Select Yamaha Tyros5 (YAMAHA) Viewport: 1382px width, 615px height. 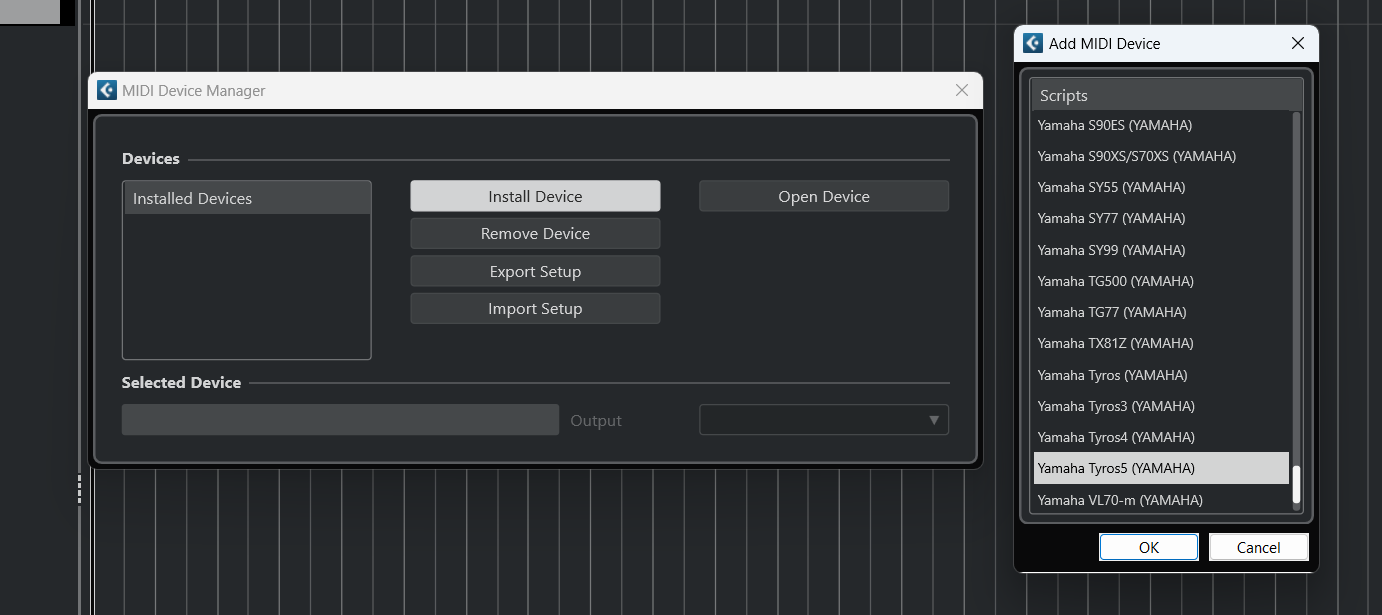coord(1161,468)
